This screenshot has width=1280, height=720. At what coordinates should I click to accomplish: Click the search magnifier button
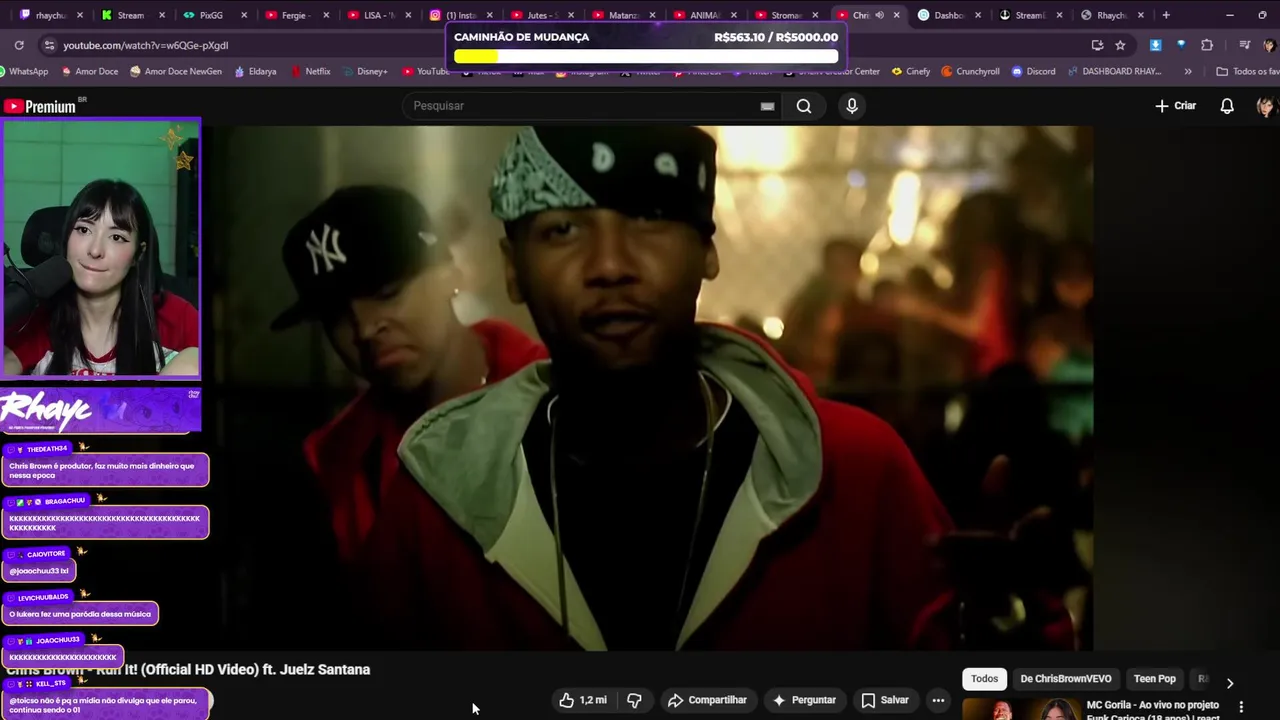point(804,106)
